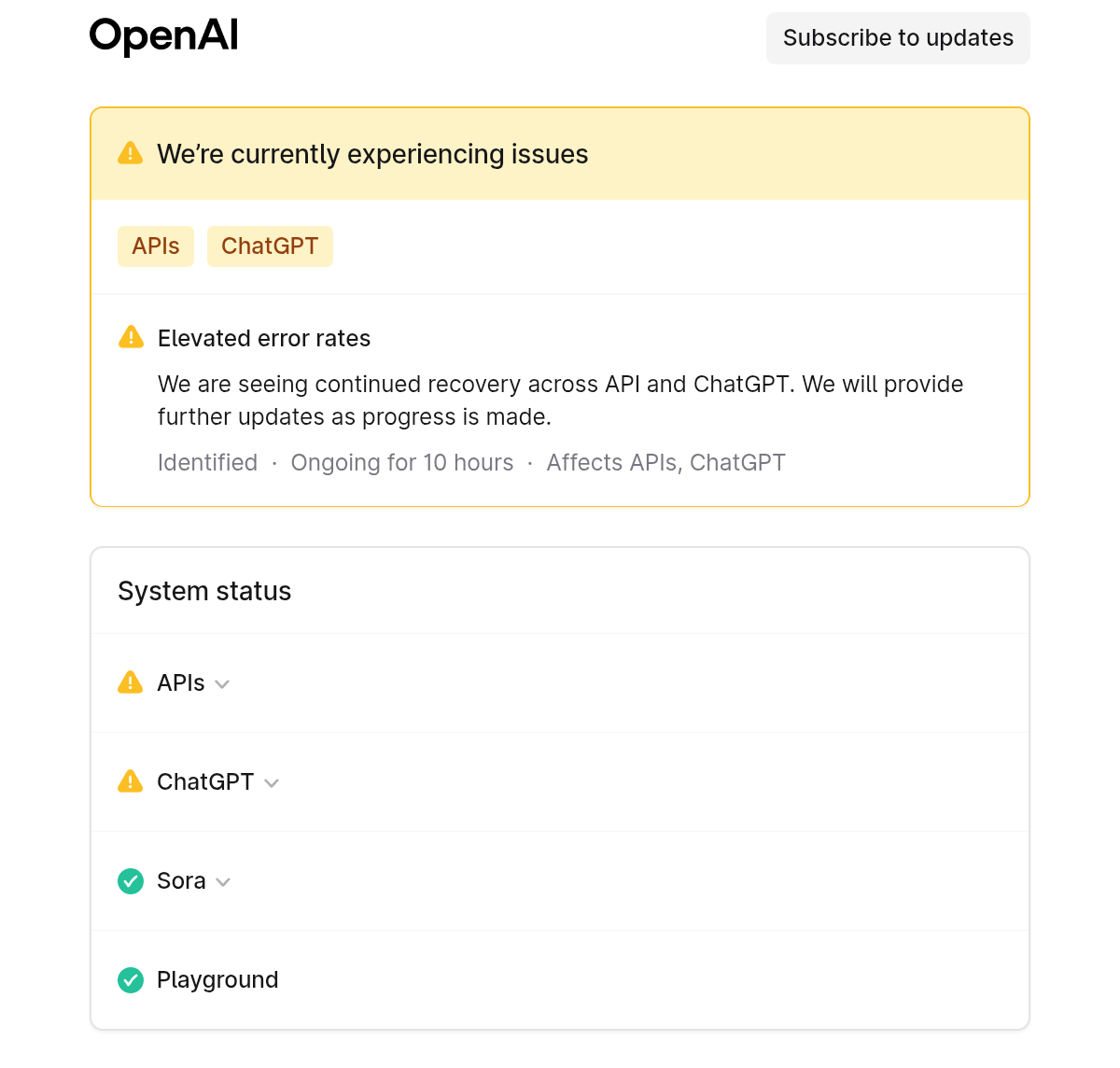Expand the ChatGPT chevron in System status
The image size is (1120, 1068).
272,783
